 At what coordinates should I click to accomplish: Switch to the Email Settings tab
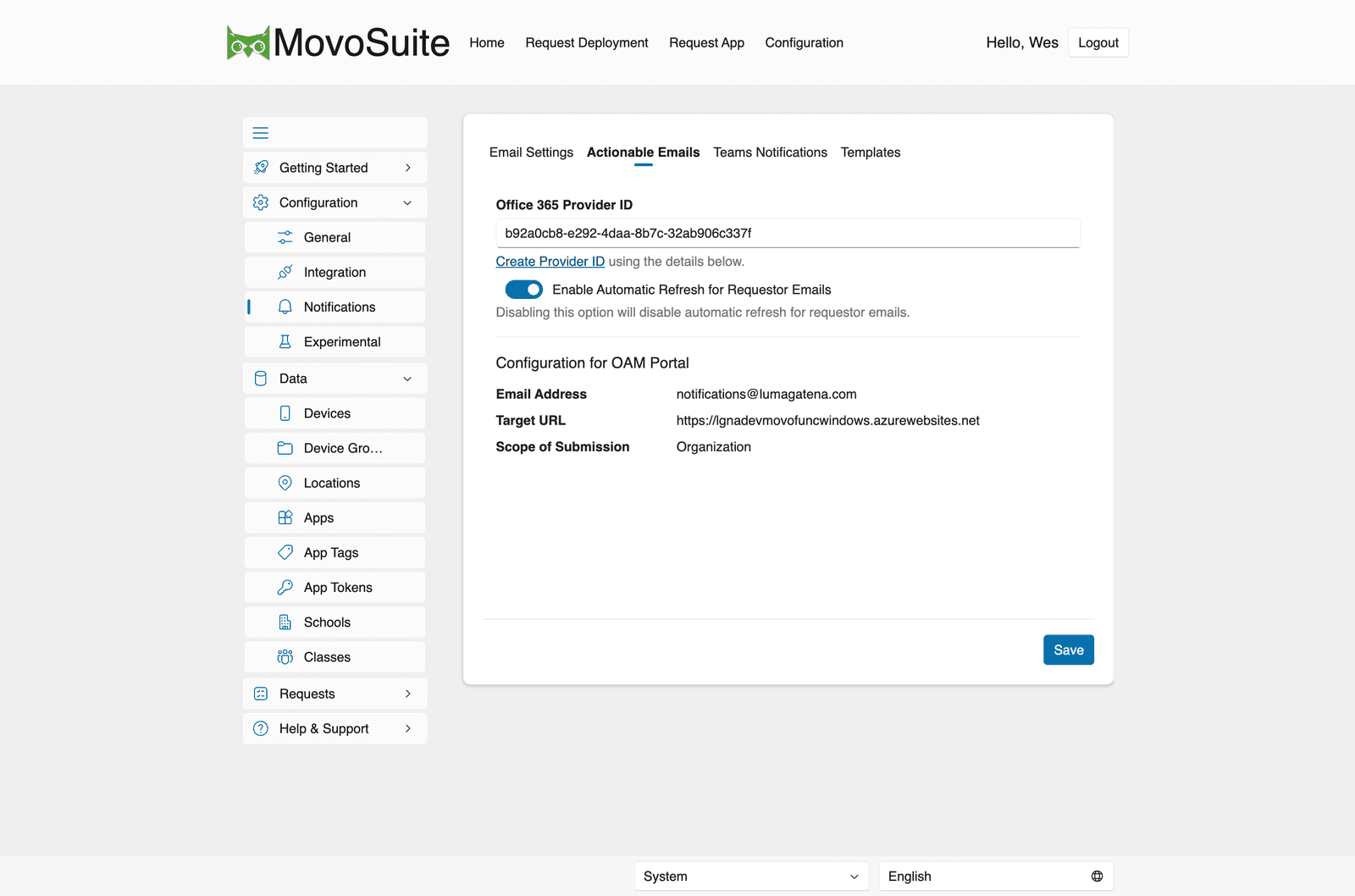click(x=531, y=152)
